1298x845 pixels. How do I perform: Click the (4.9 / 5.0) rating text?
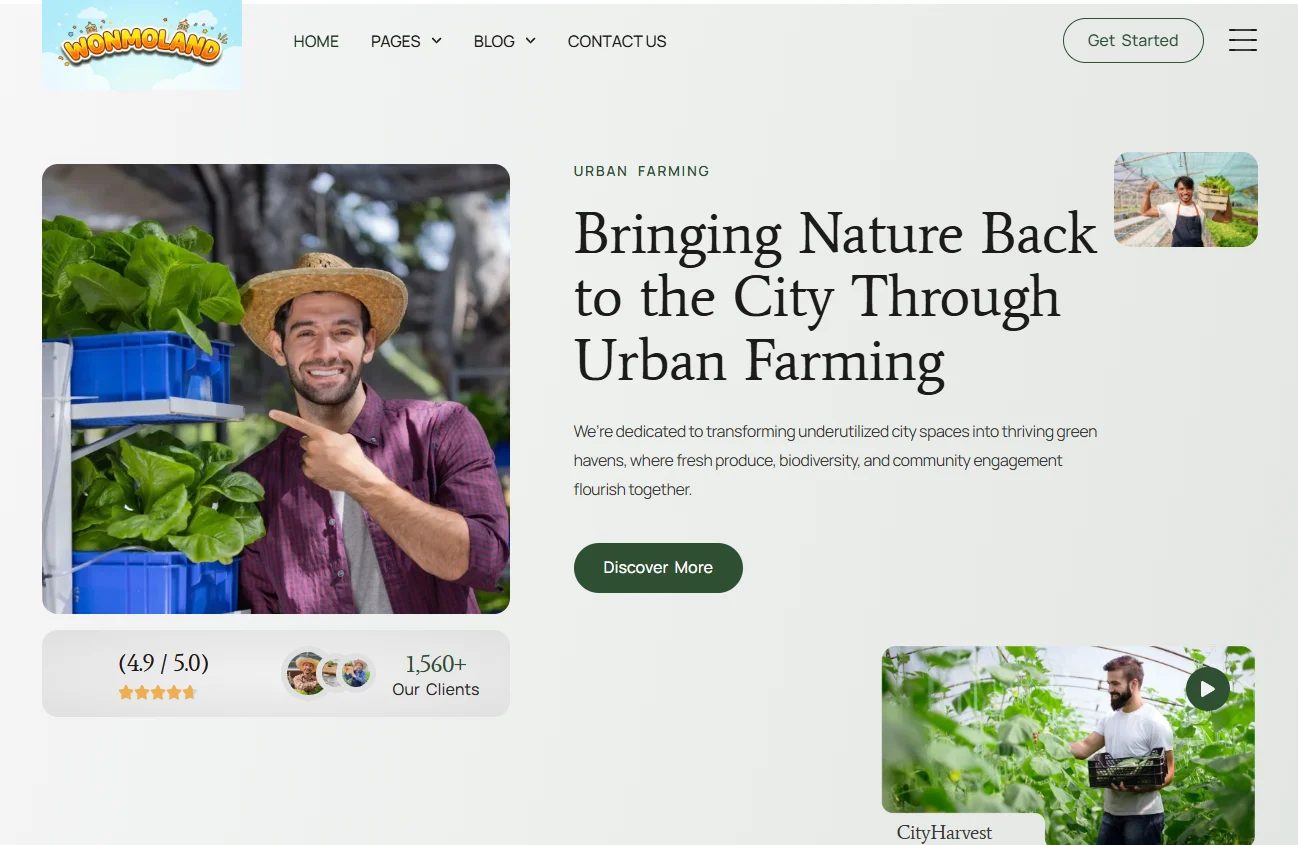[163, 662]
